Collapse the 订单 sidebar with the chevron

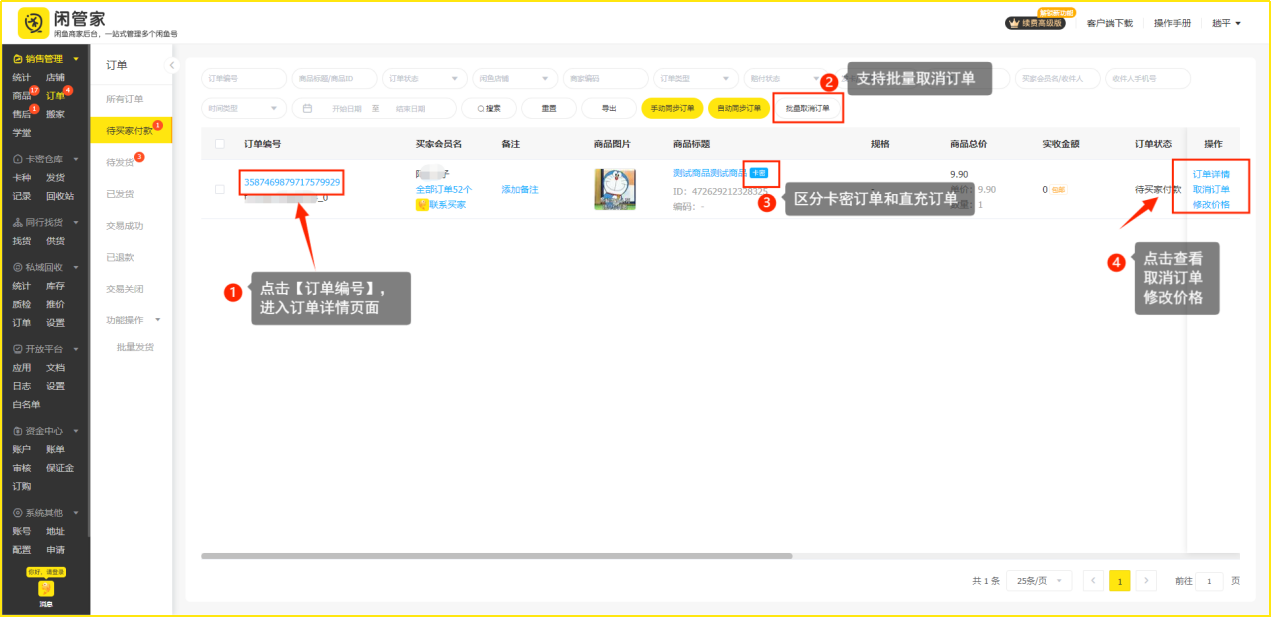pyautogui.click(x=171, y=65)
